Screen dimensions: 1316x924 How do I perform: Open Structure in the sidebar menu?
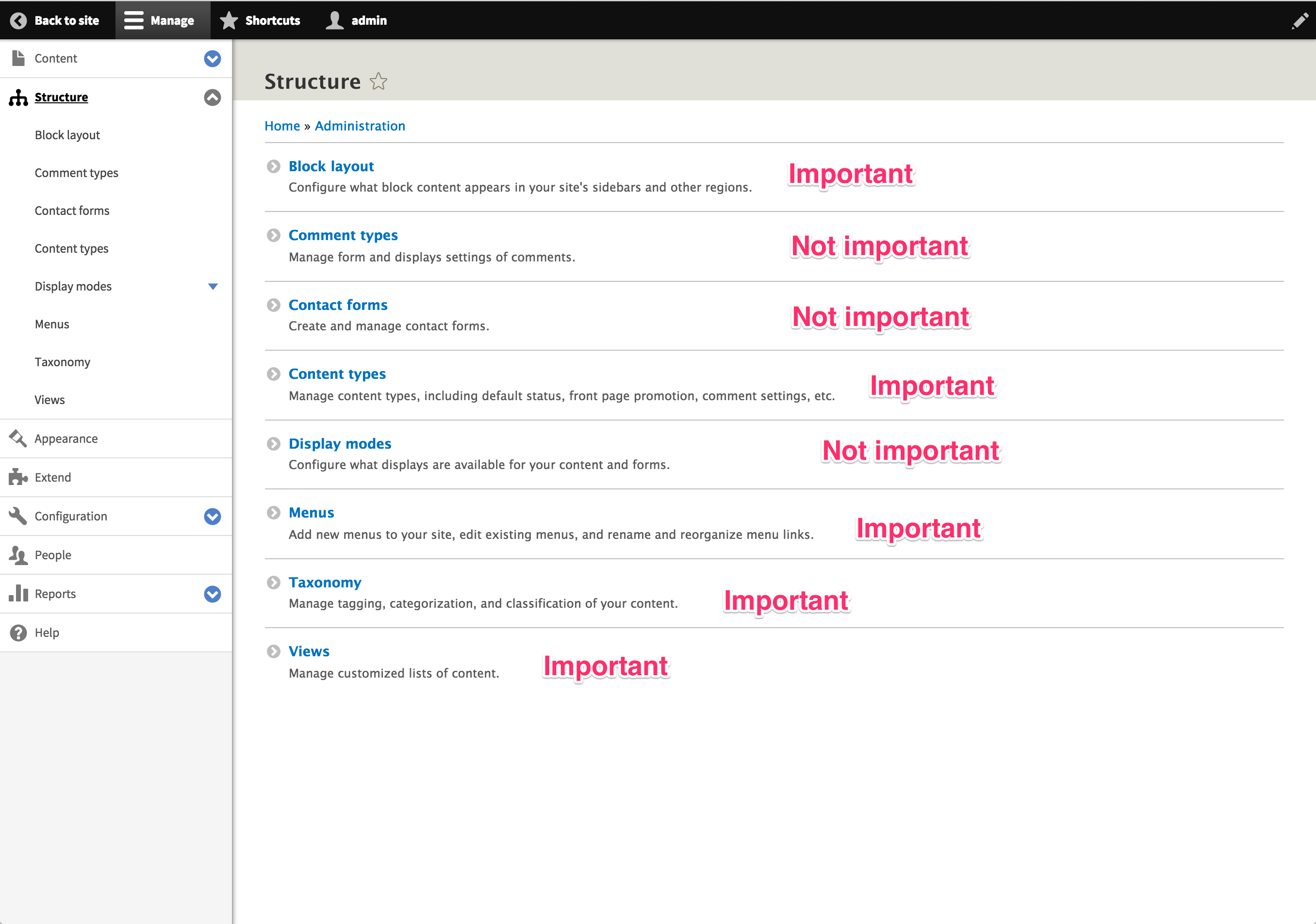click(x=61, y=97)
